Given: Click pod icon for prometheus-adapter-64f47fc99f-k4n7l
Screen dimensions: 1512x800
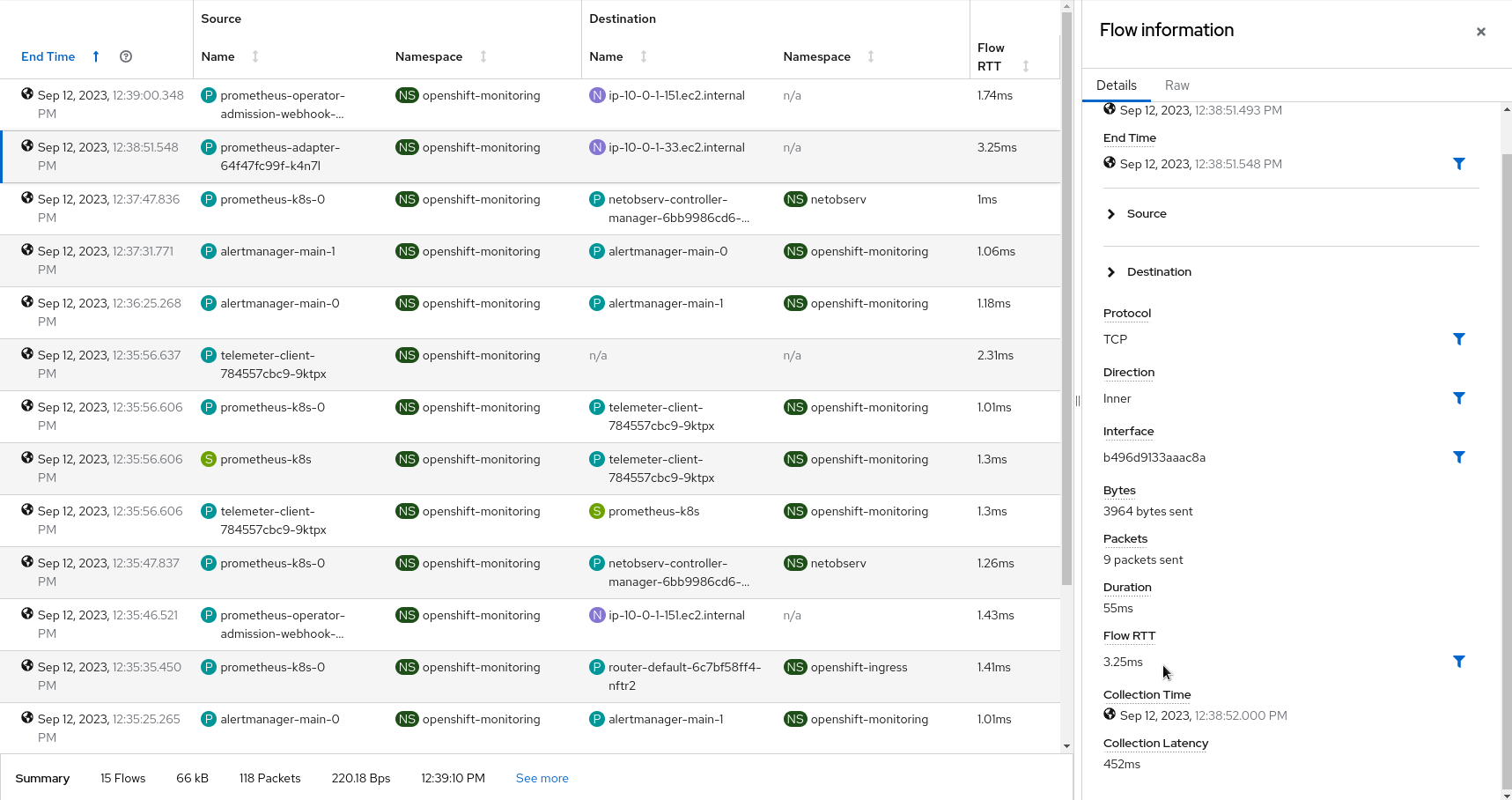Looking at the screenshot, I should [x=209, y=147].
